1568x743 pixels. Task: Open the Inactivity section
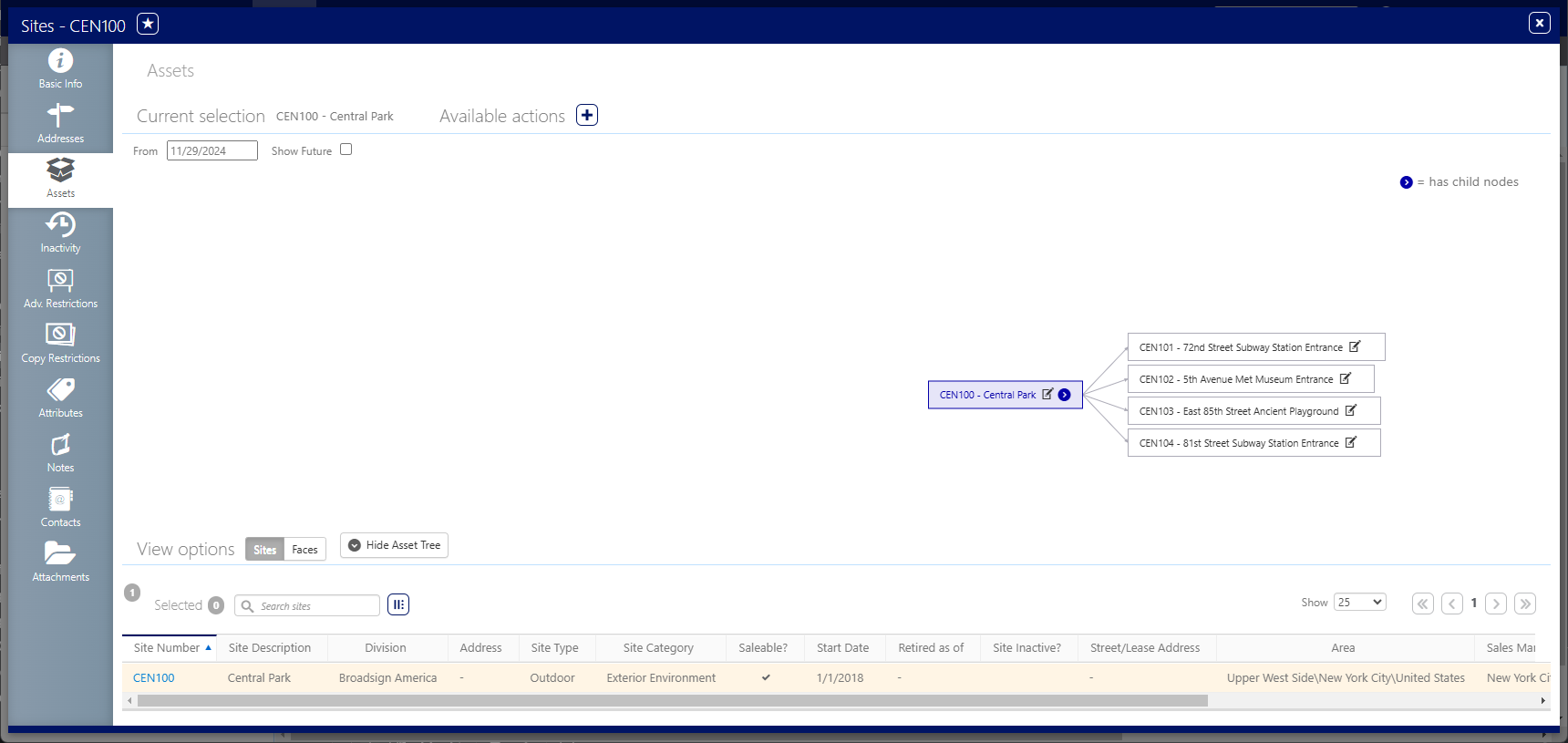pos(60,234)
